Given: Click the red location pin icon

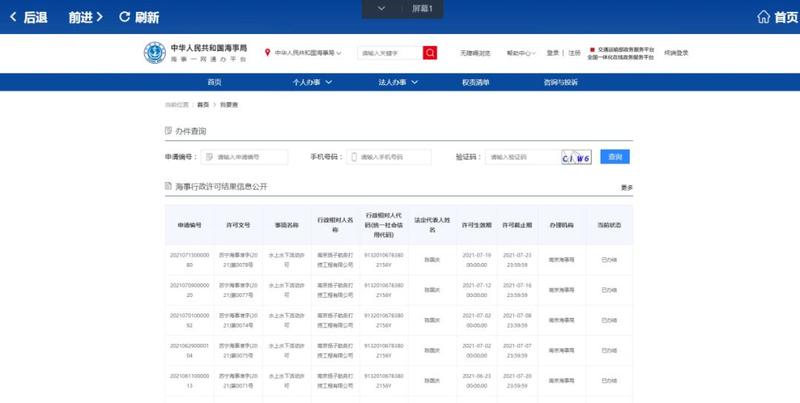Looking at the screenshot, I should pos(267,52).
